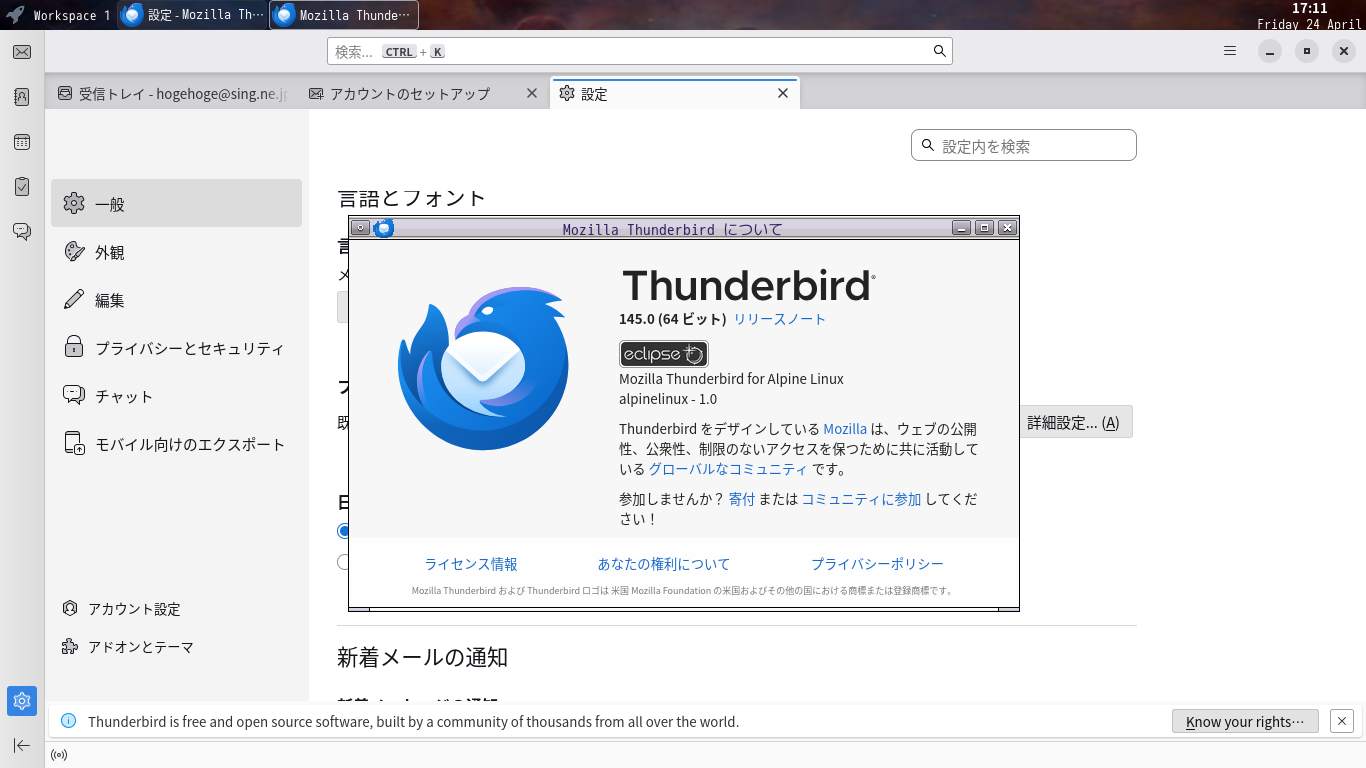Open the Mail space envelope icon
Screen dimensions: 1366x768
[22, 52]
